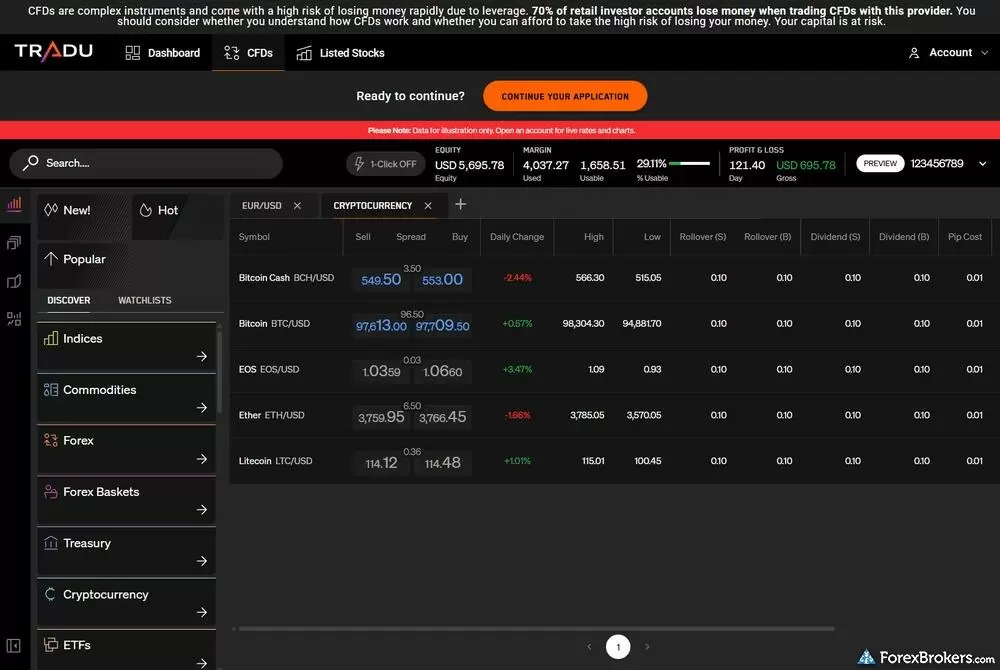Click the Symbol column header
This screenshot has width=1000, height=670.
pos(254,237)
